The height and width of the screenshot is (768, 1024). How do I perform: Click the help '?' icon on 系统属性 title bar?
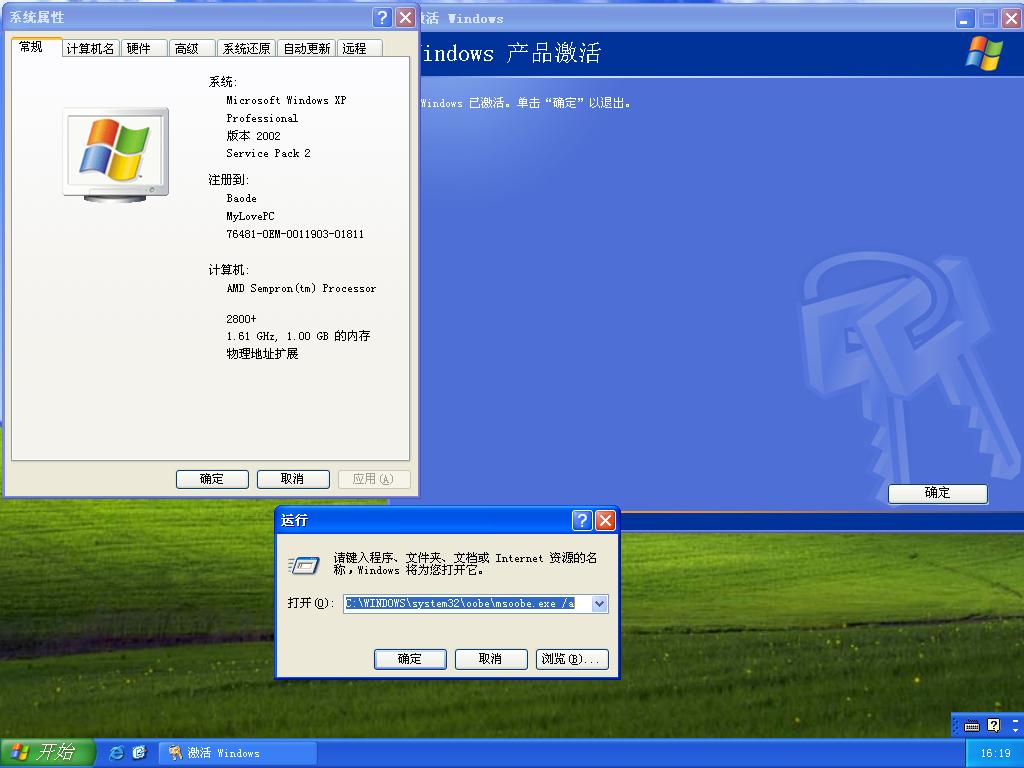(382, 17)
